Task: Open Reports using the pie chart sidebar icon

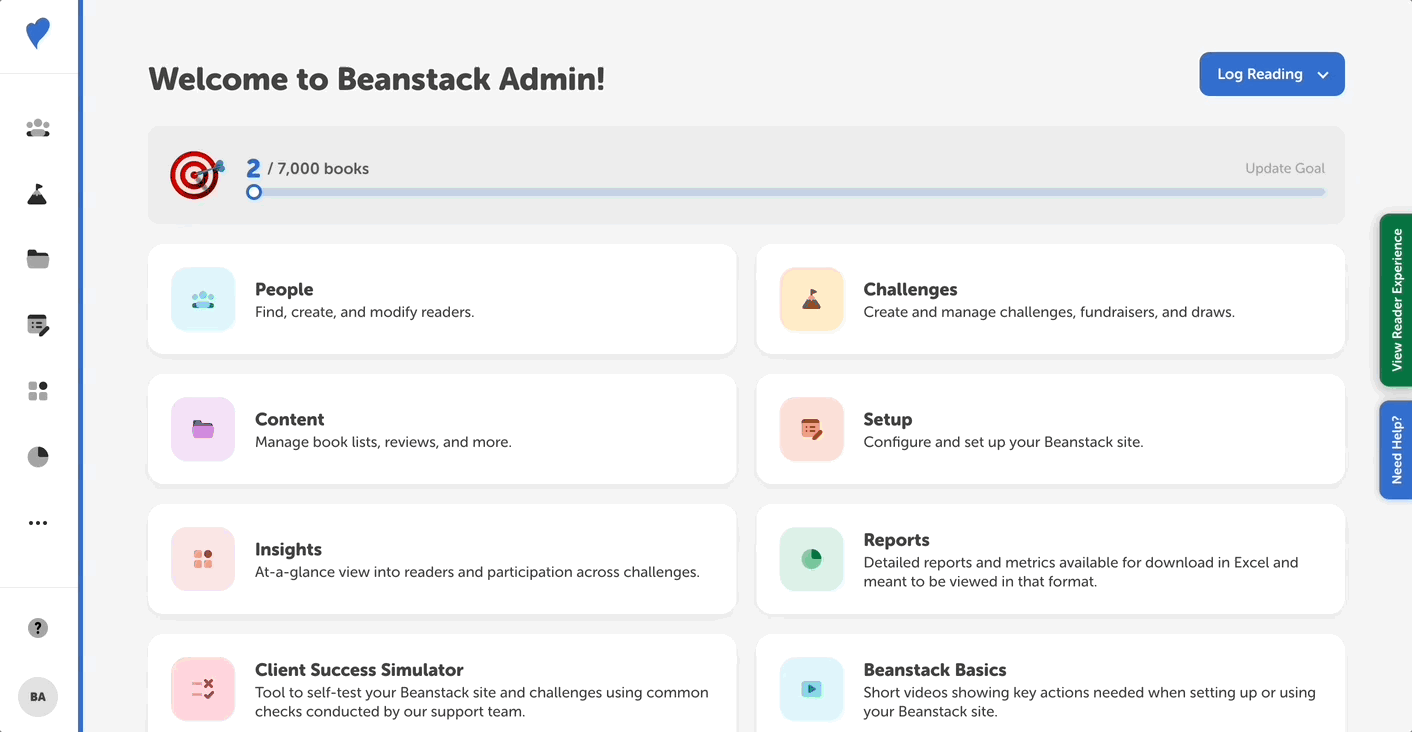Action: click(x=37, y=456)
